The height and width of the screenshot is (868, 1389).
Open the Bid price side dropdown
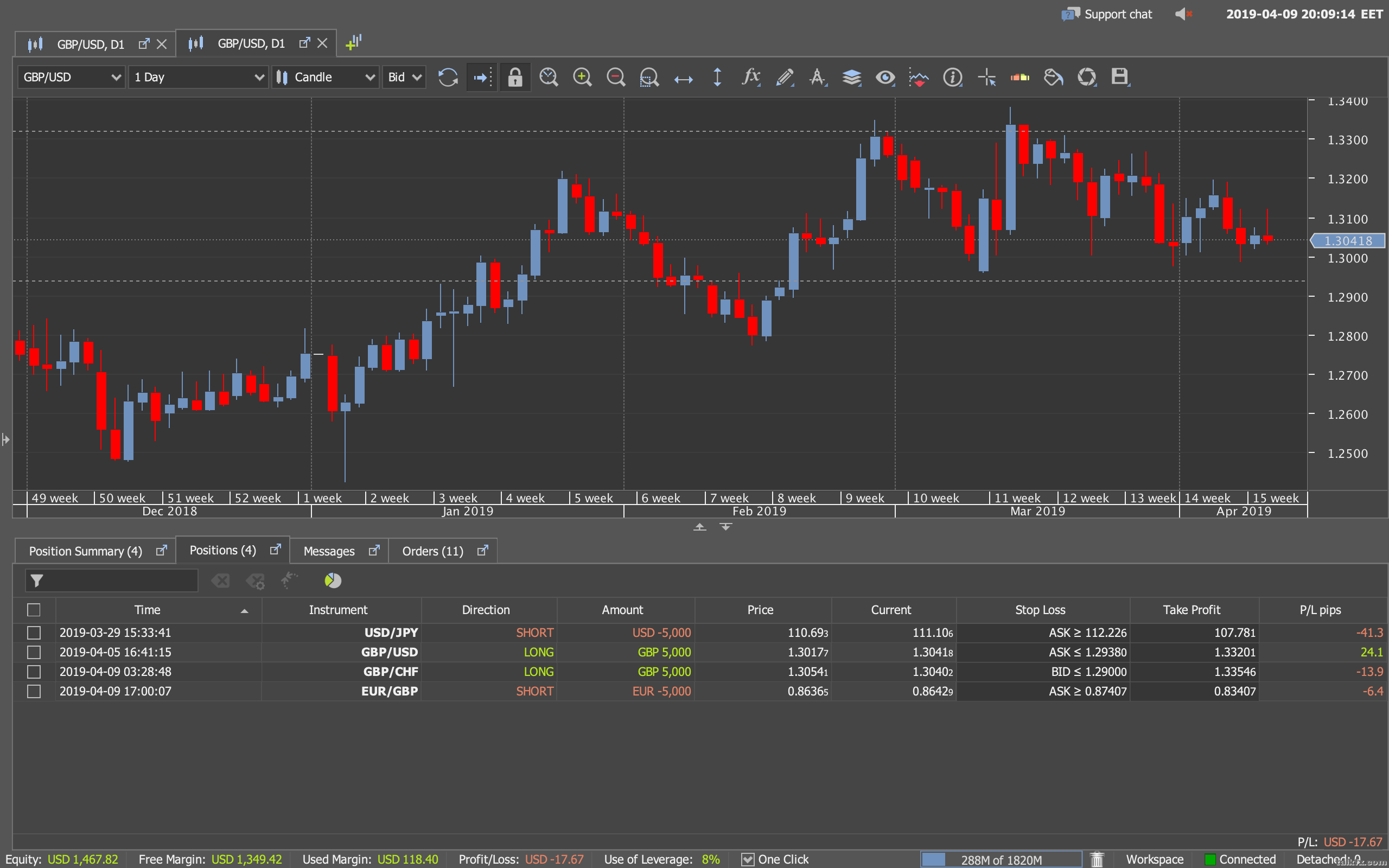404,77
